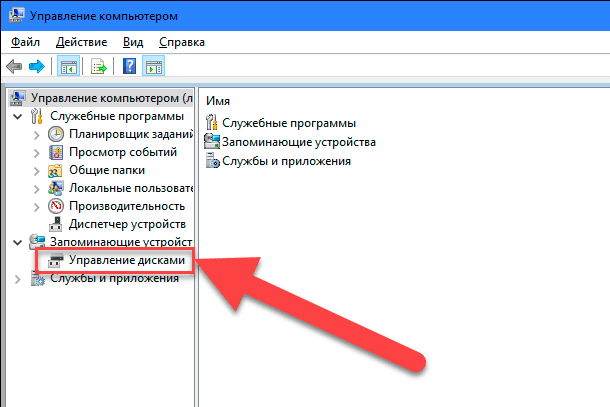610x407 pixels.
Task: Click the Диспетчер устройств icon
Action: click(56, 224)
